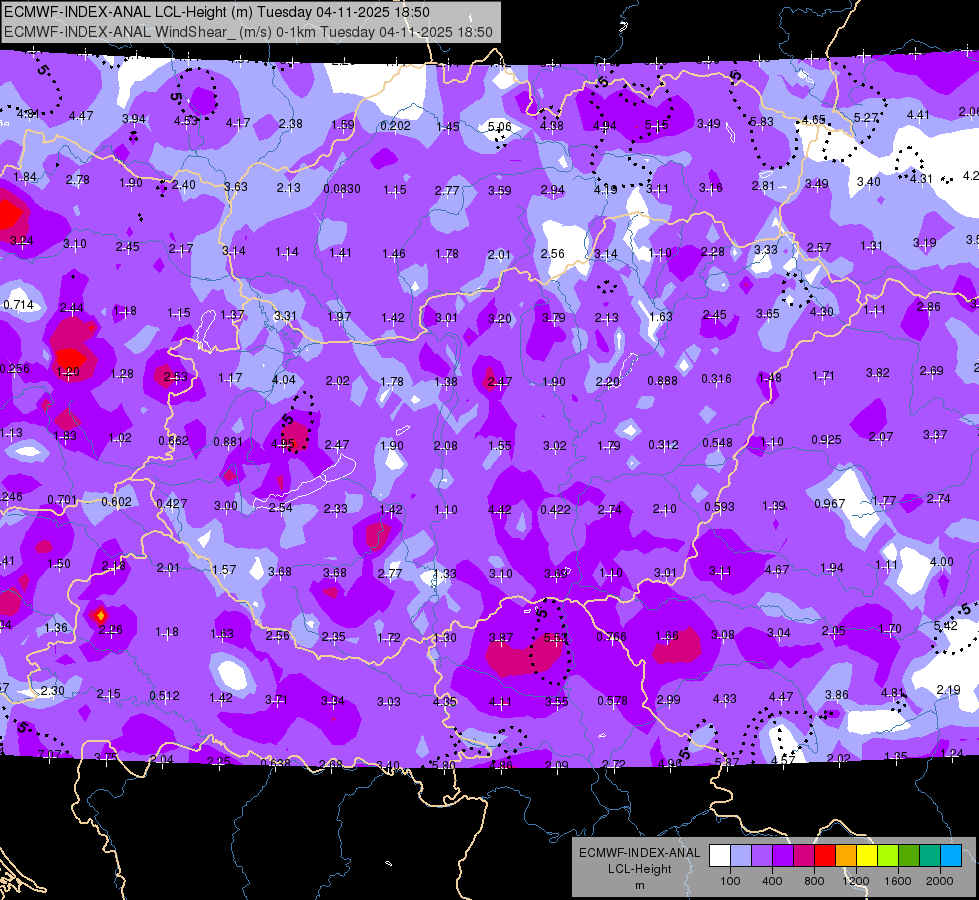Select the sky blue legend swatch
The image size is (979, 900).
[951, 855]
